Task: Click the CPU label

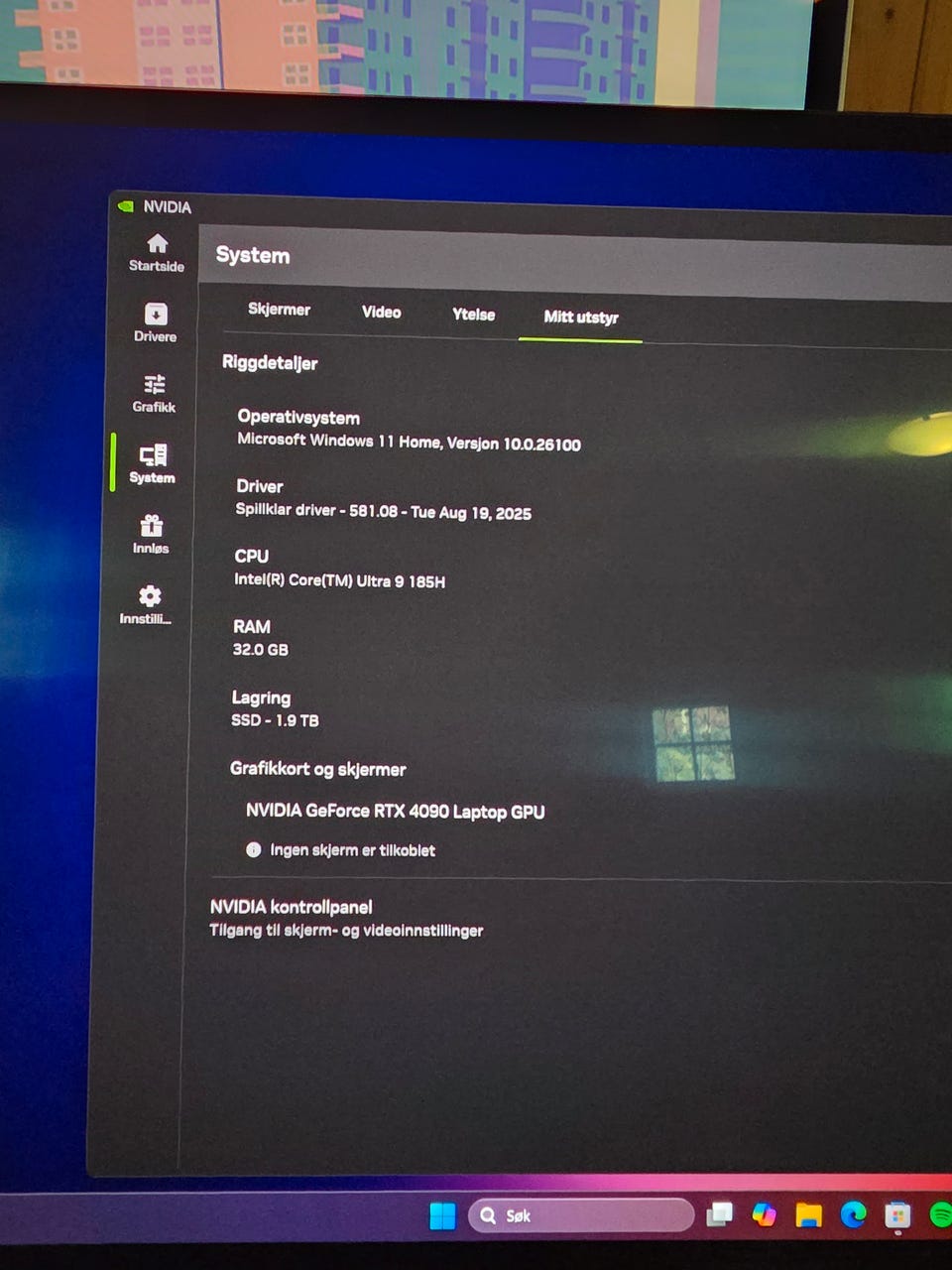Action: pos(252,557)
